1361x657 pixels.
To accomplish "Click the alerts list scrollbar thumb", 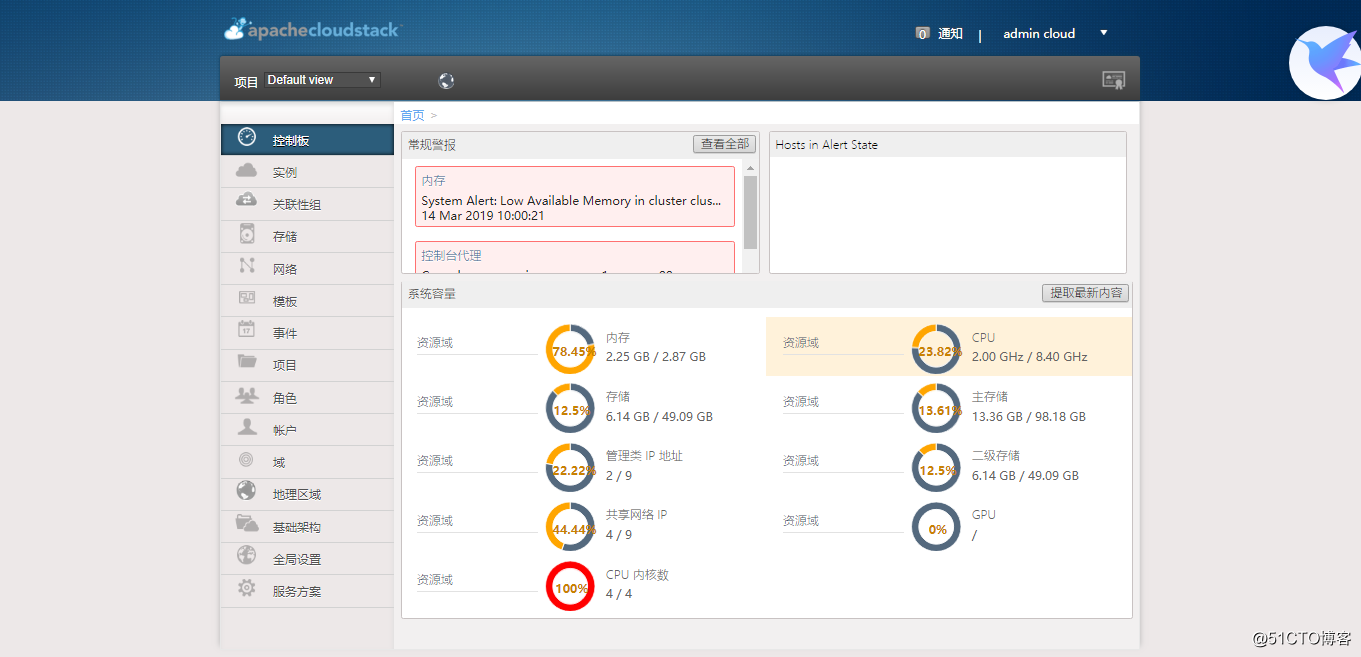I will pyautogui.click(x=751, y=212).
